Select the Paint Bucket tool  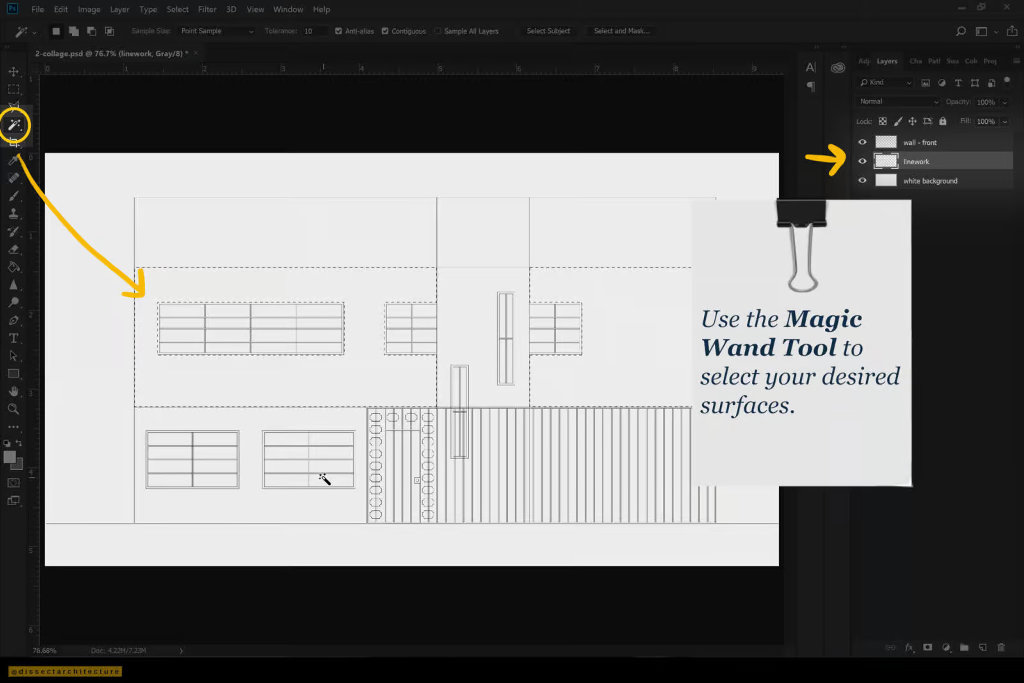point(13,267)
